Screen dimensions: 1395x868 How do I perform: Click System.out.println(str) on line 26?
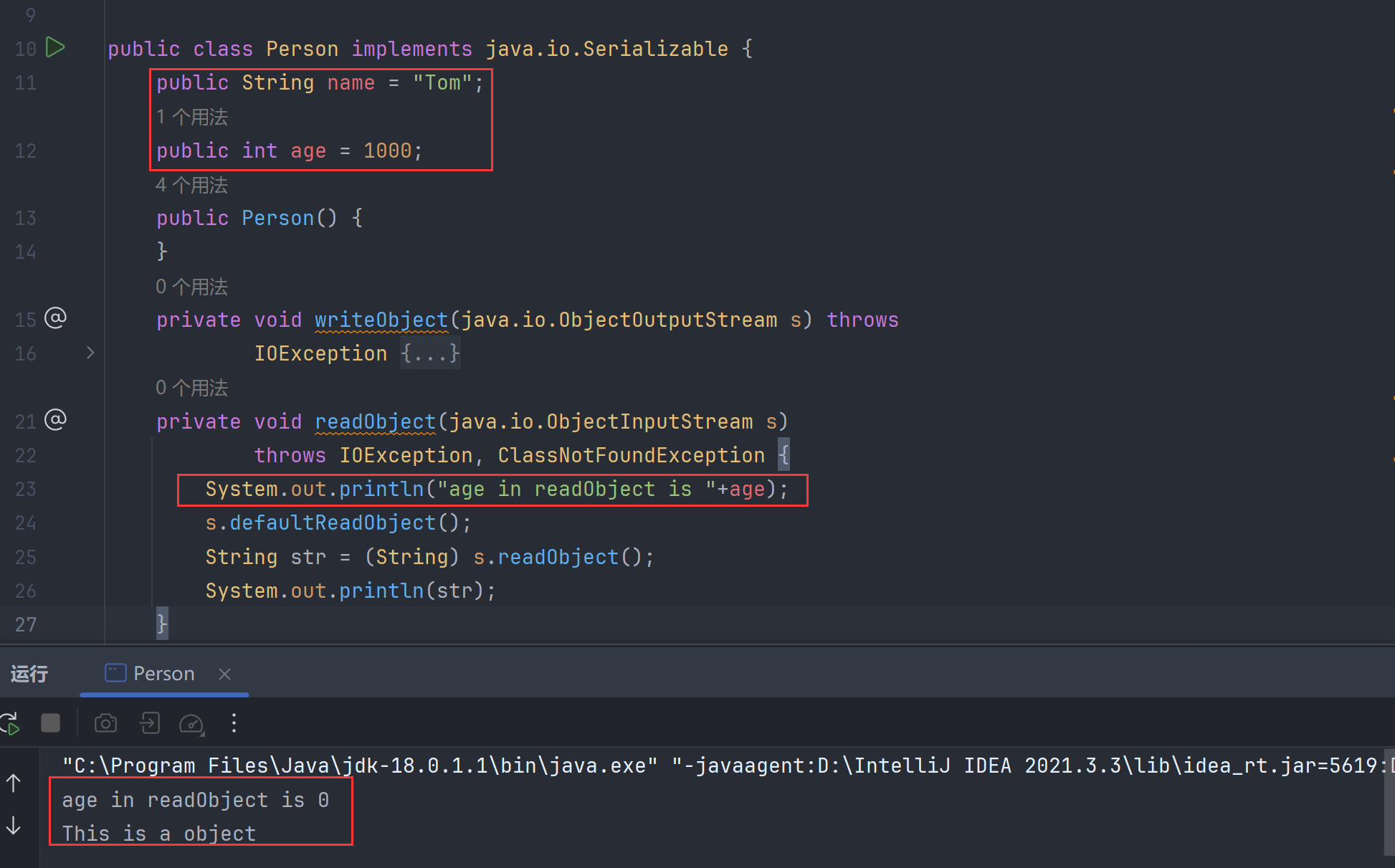pos(351,591)
